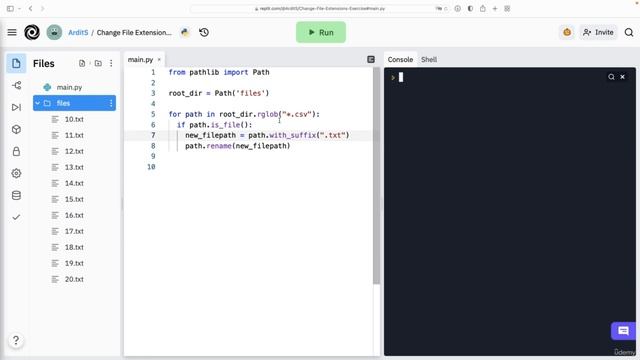Open file 20.txt
Image resolution: width=640 pixels, height=360 pixels.
74,279
